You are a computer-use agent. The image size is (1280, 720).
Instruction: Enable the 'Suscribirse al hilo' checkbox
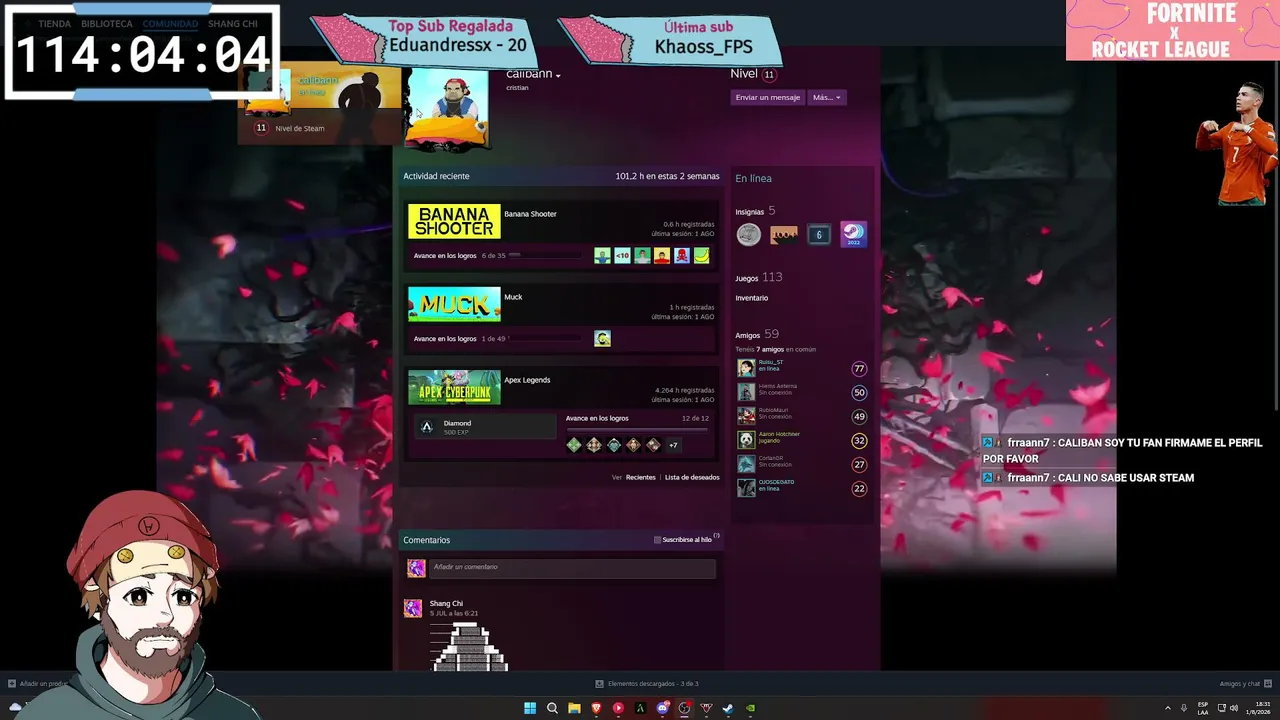pyautogui.click(x=657, y=540)
